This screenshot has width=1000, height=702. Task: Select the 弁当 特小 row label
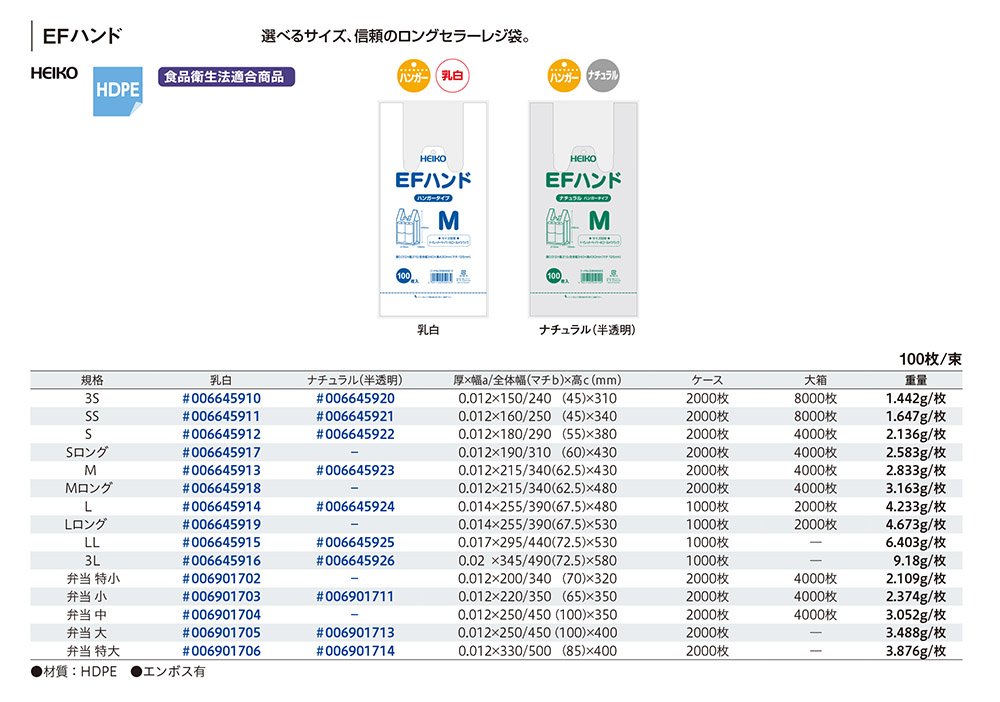pos(93,579)
